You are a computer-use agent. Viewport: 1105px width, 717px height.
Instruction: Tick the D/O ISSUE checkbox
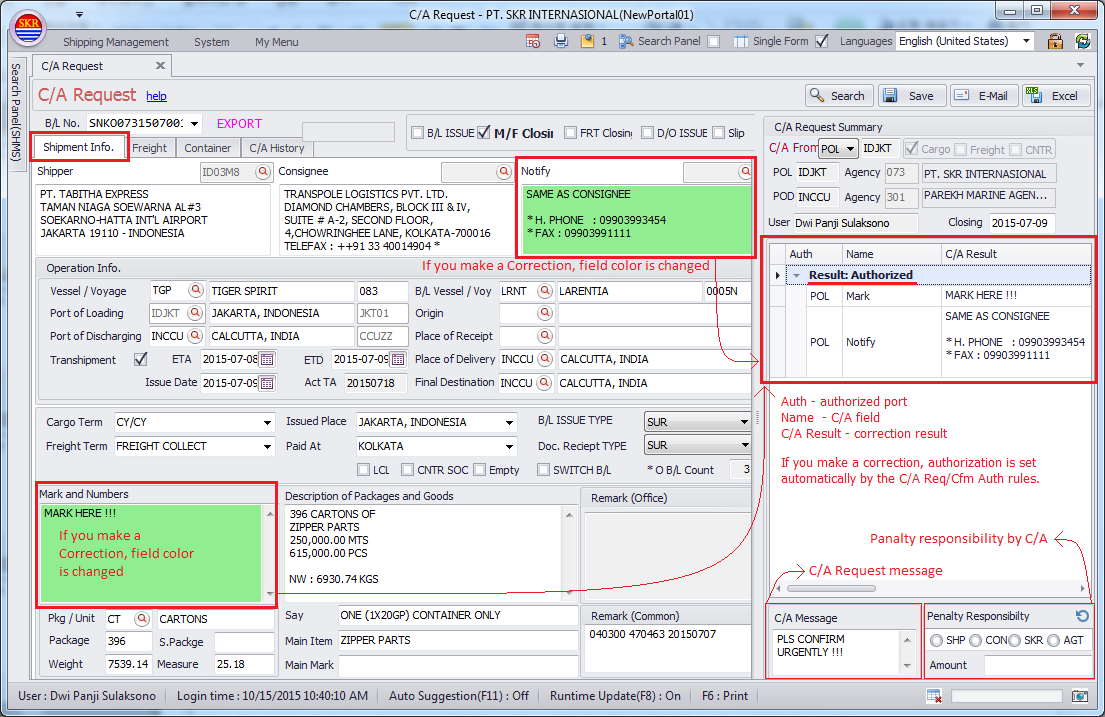[648, 133]
